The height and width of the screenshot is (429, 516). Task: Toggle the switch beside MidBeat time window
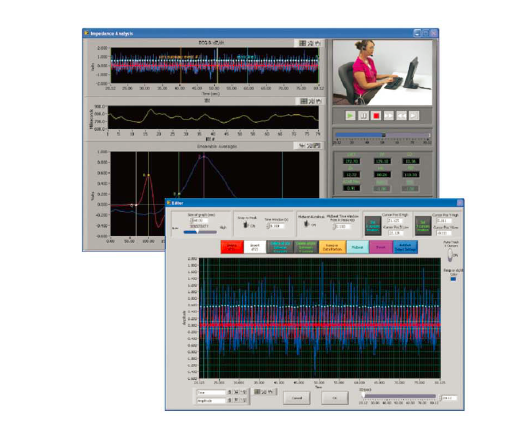pos(307,224)
